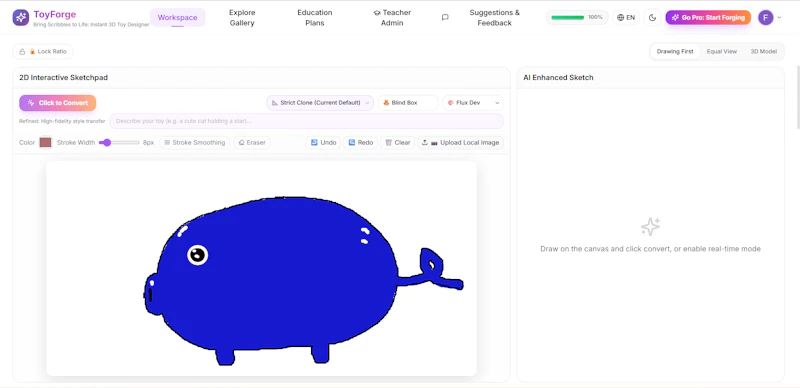Select the Blind Box style
This screenshot has width=800, height=388.
click(x=408, y=103)
